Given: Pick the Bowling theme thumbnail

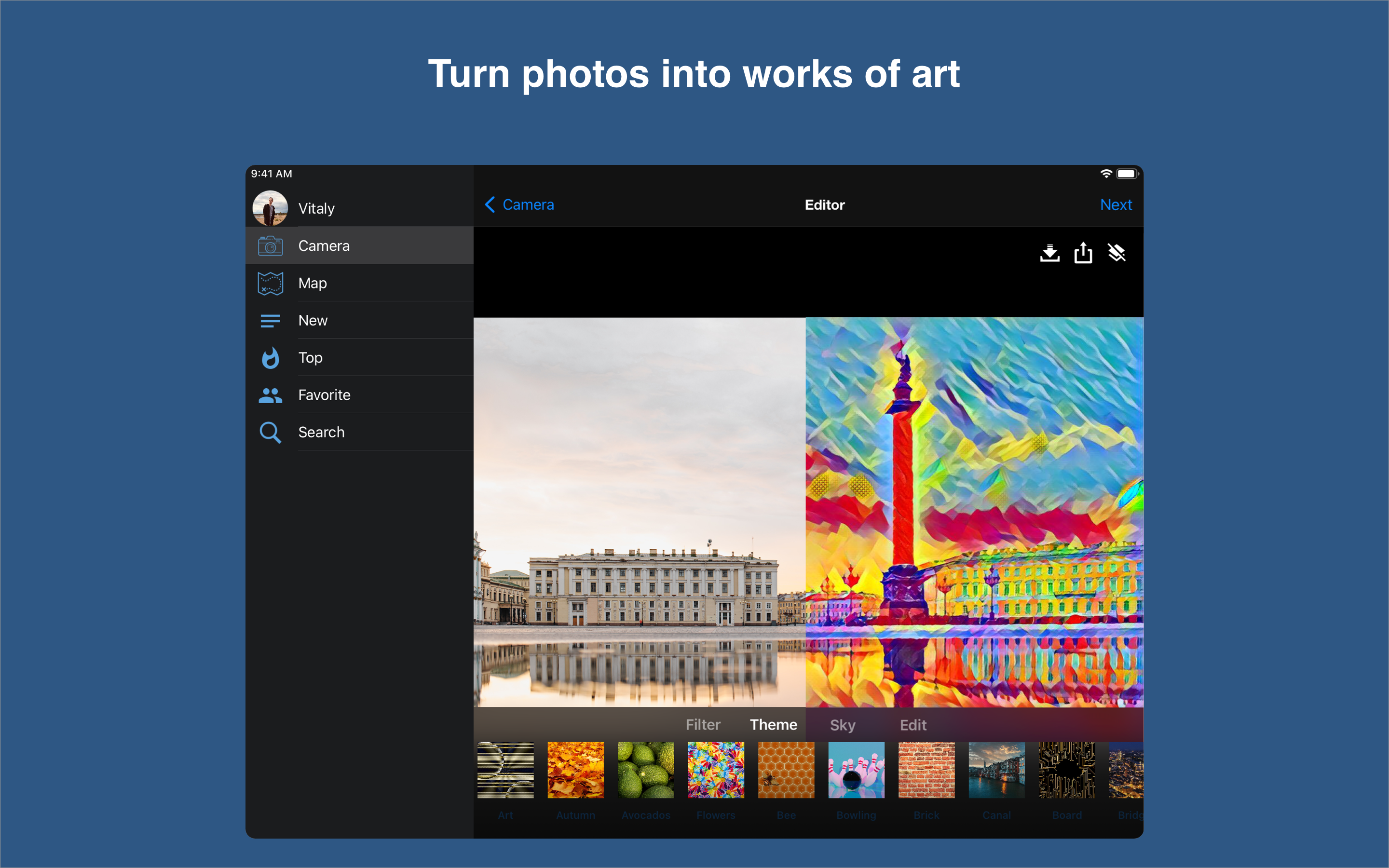Looking at the screenshot, I should (x=856, y=770).
